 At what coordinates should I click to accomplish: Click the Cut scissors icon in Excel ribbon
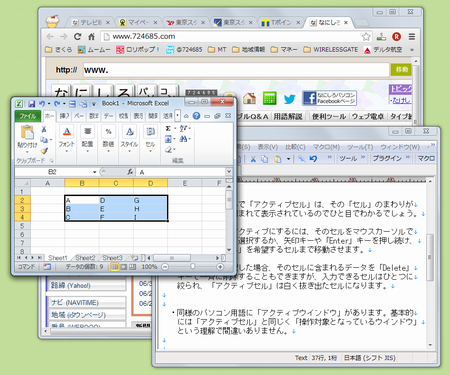44,129
